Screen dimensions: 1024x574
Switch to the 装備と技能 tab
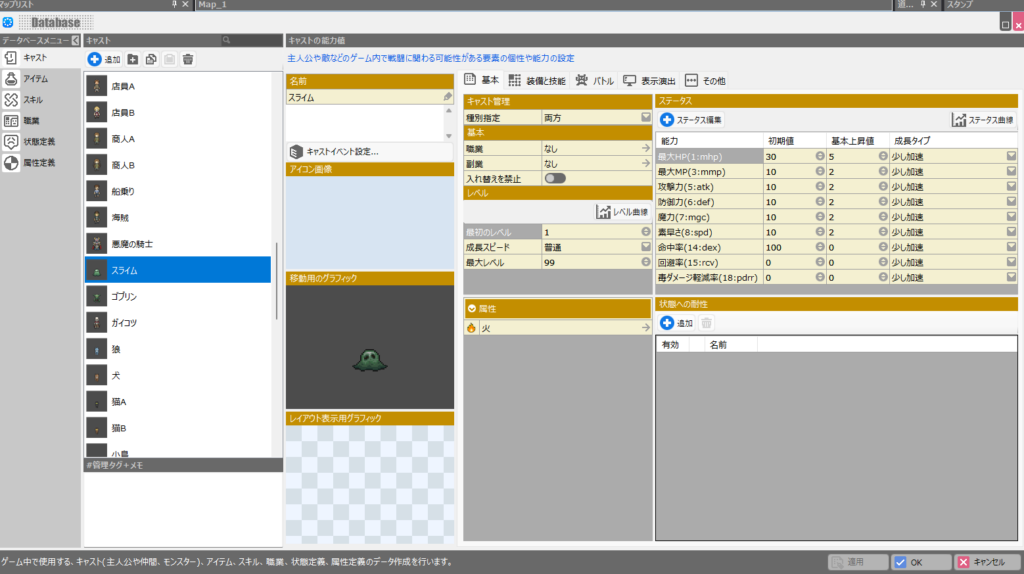click(536, 80)
